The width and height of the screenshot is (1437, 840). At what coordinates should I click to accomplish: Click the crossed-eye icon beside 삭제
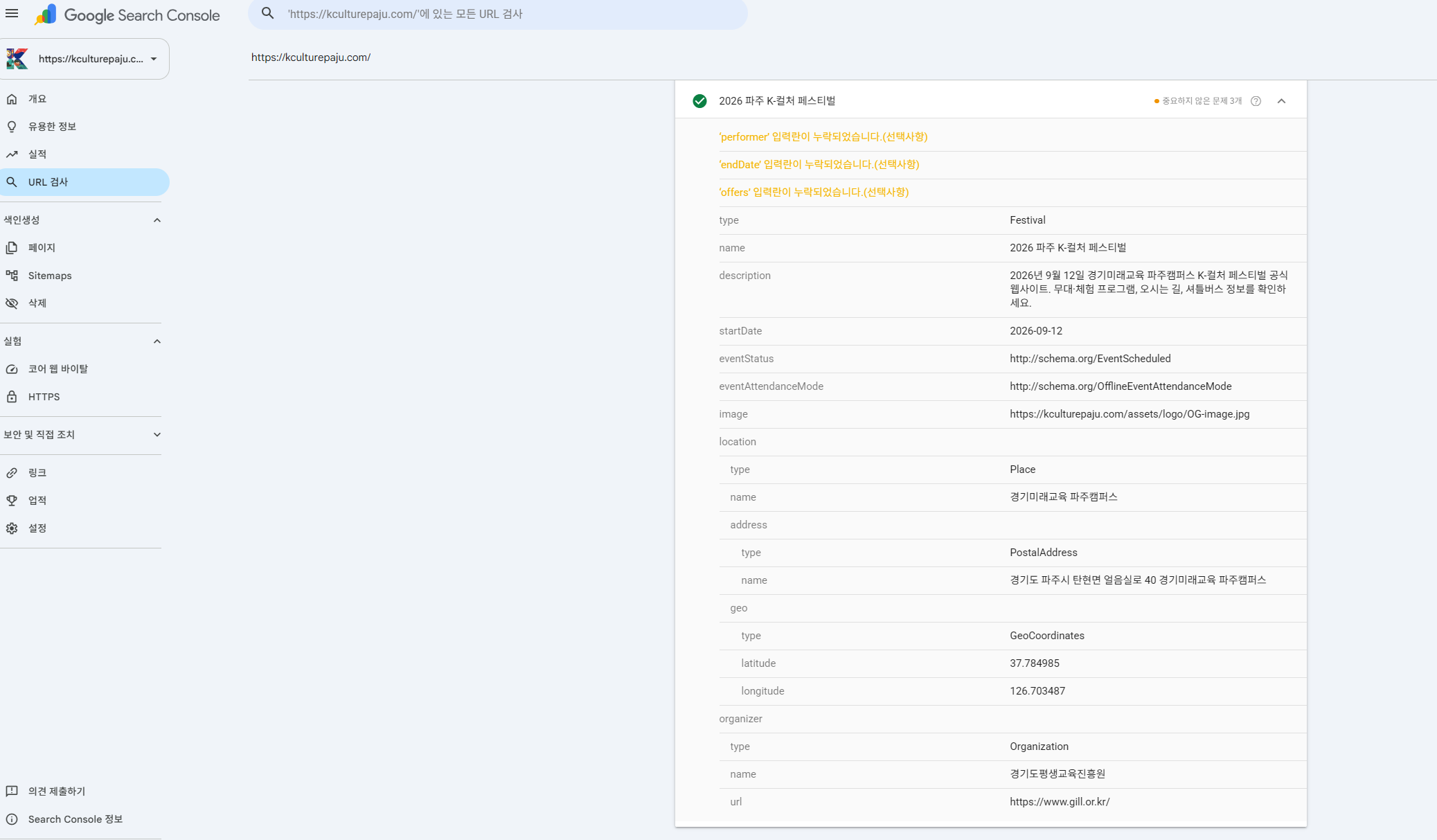[x=12, y=303]
